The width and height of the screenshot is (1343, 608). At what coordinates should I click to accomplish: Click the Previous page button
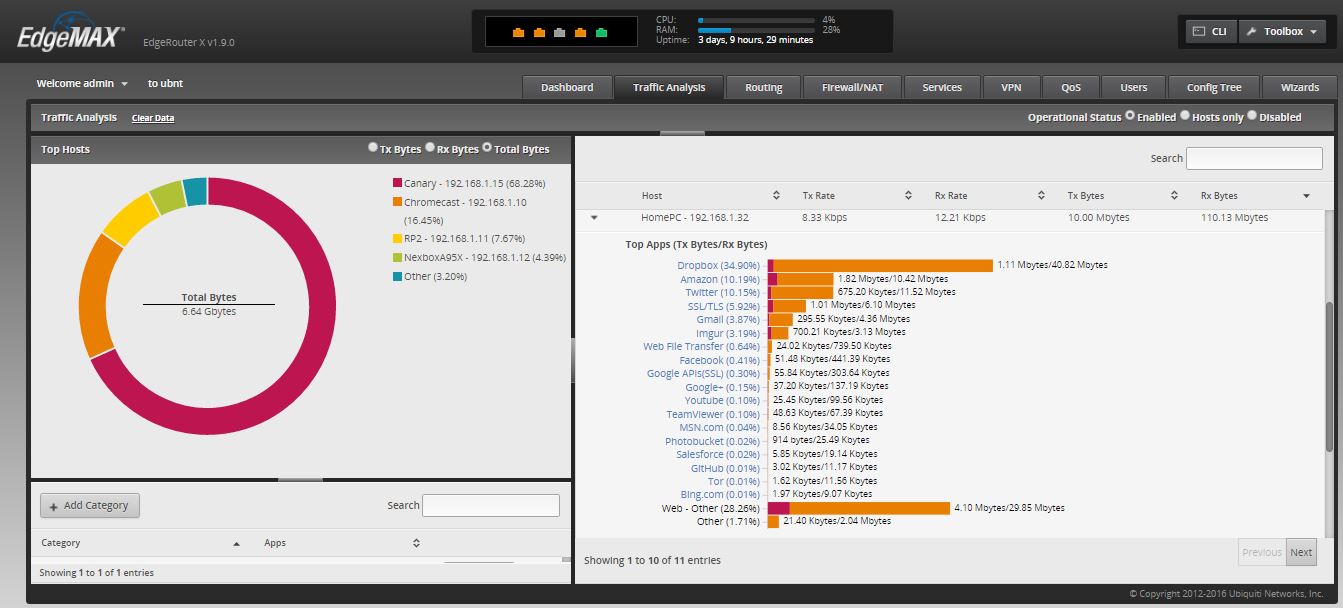1261,552
